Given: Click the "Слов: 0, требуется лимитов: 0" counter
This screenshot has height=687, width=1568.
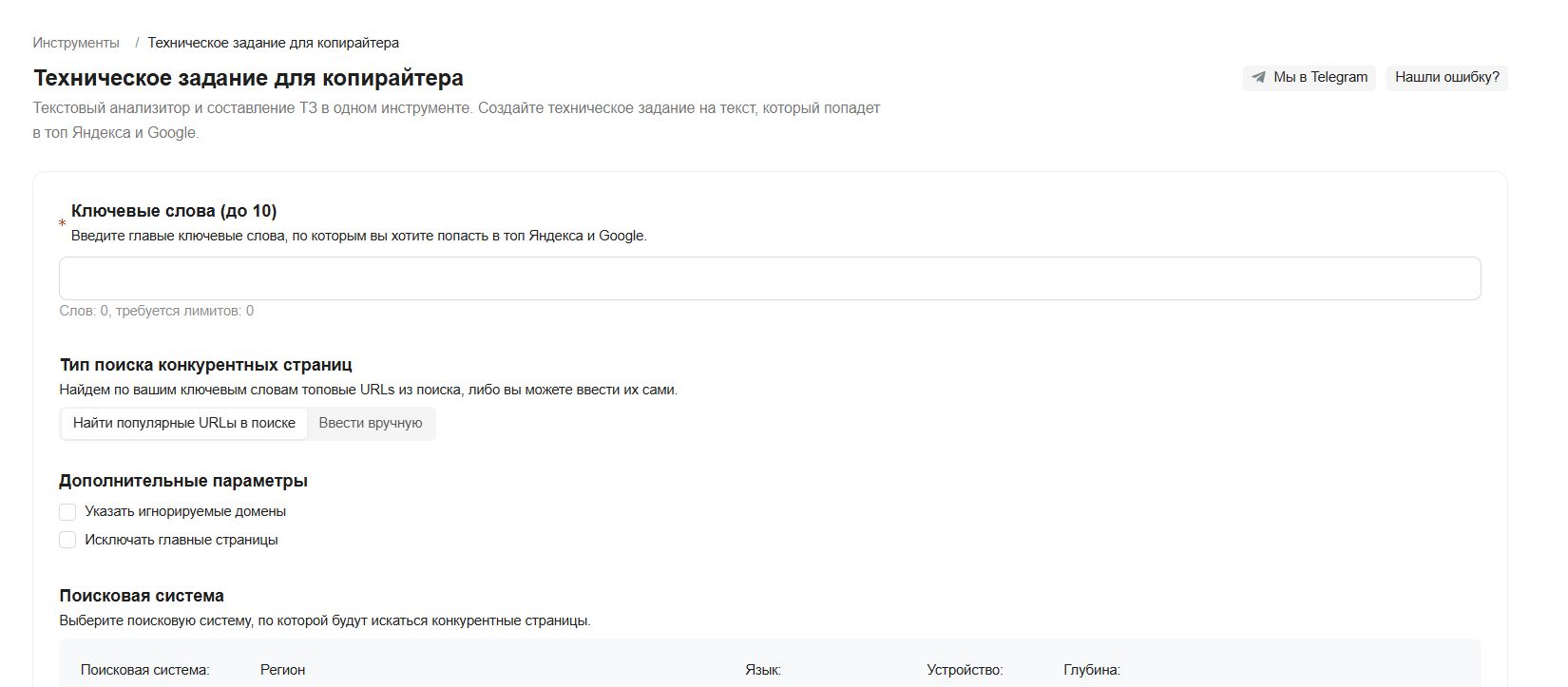Looking at the screenshot, I should point(157,311).
